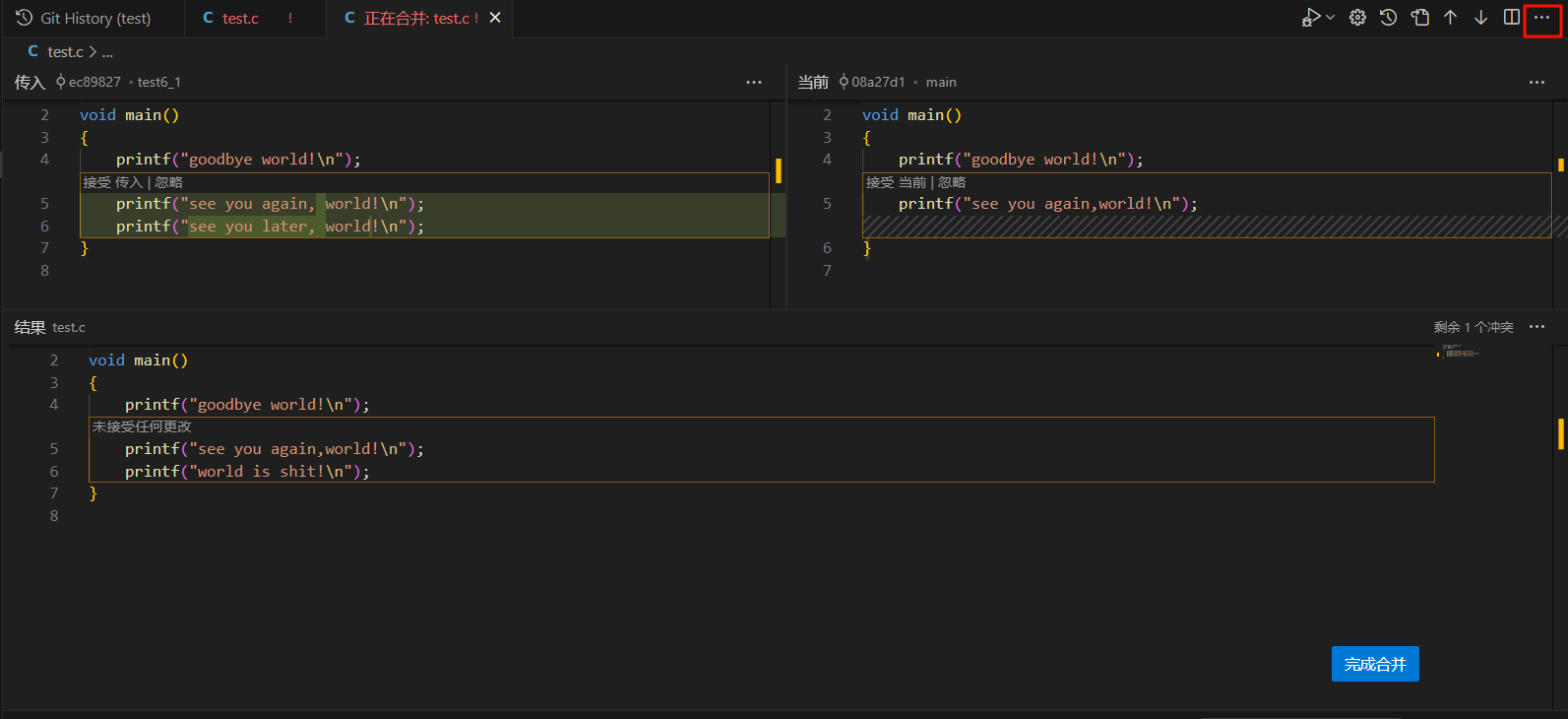Click the current pane line 'see you again,world!'
1568x719 pixels.
point(1048,204)
